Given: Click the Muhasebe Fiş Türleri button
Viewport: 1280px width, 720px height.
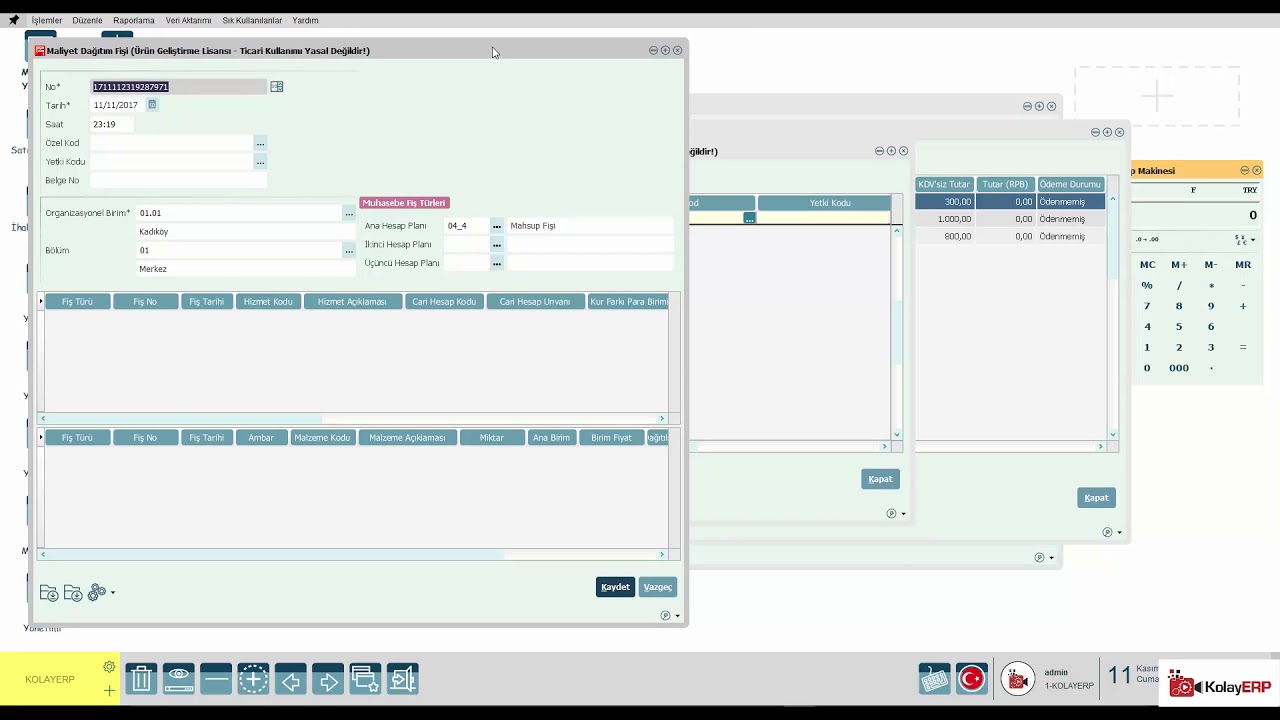Looking at the screenshot, I should point(404,203).
